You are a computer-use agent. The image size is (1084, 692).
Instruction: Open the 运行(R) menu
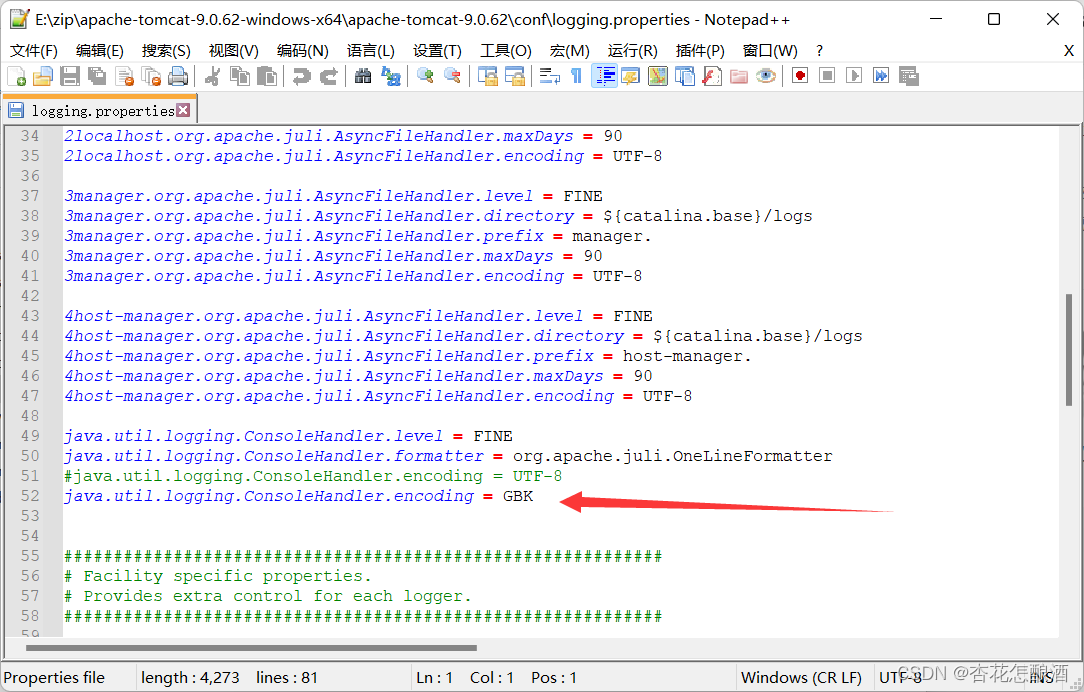634,50
